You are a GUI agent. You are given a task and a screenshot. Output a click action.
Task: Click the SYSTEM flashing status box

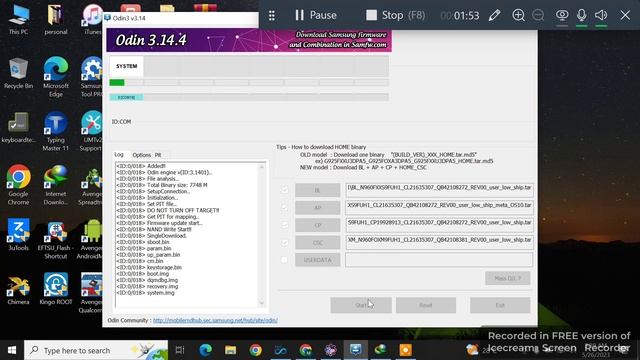(127, 66)
